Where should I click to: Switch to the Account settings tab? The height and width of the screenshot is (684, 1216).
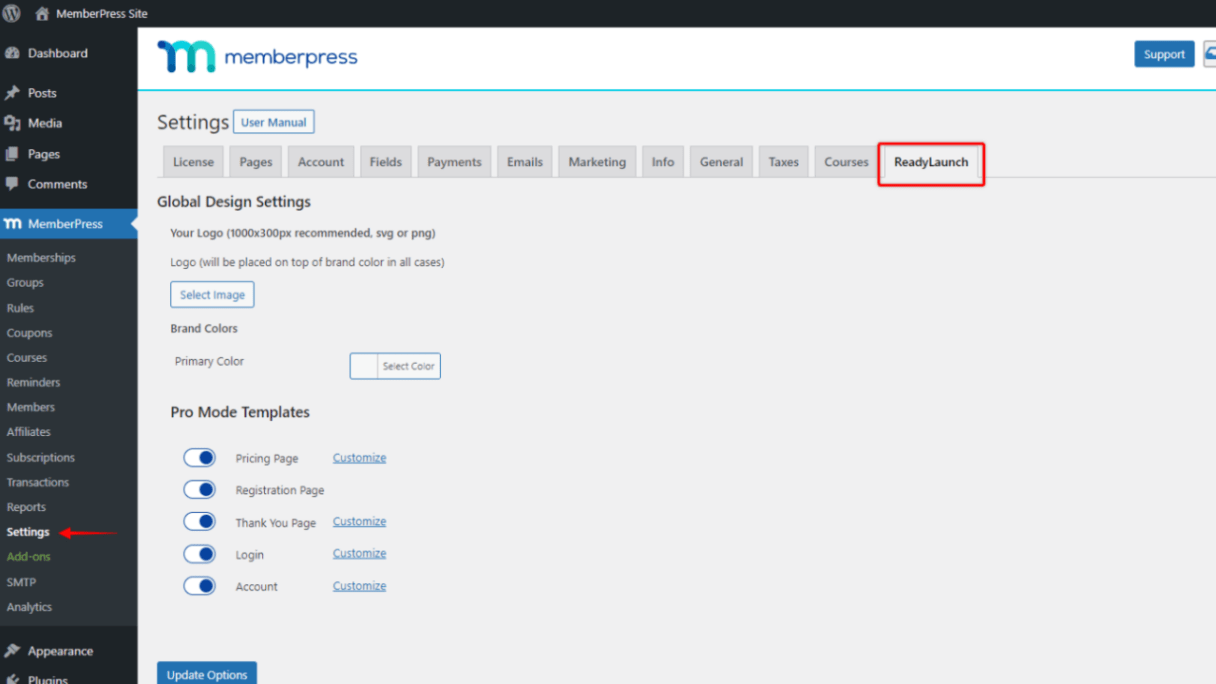(x=321, y=162)
